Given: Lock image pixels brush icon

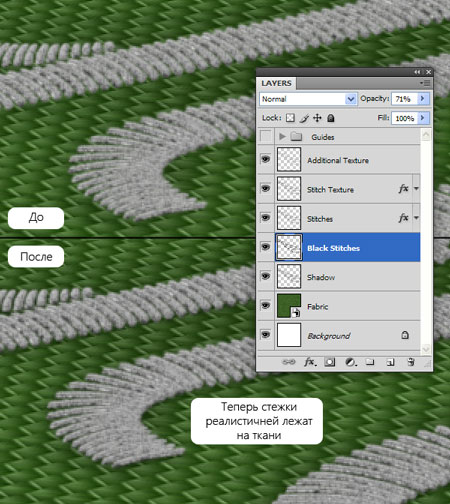Looking at the screenshot, I should coord(304,118).
